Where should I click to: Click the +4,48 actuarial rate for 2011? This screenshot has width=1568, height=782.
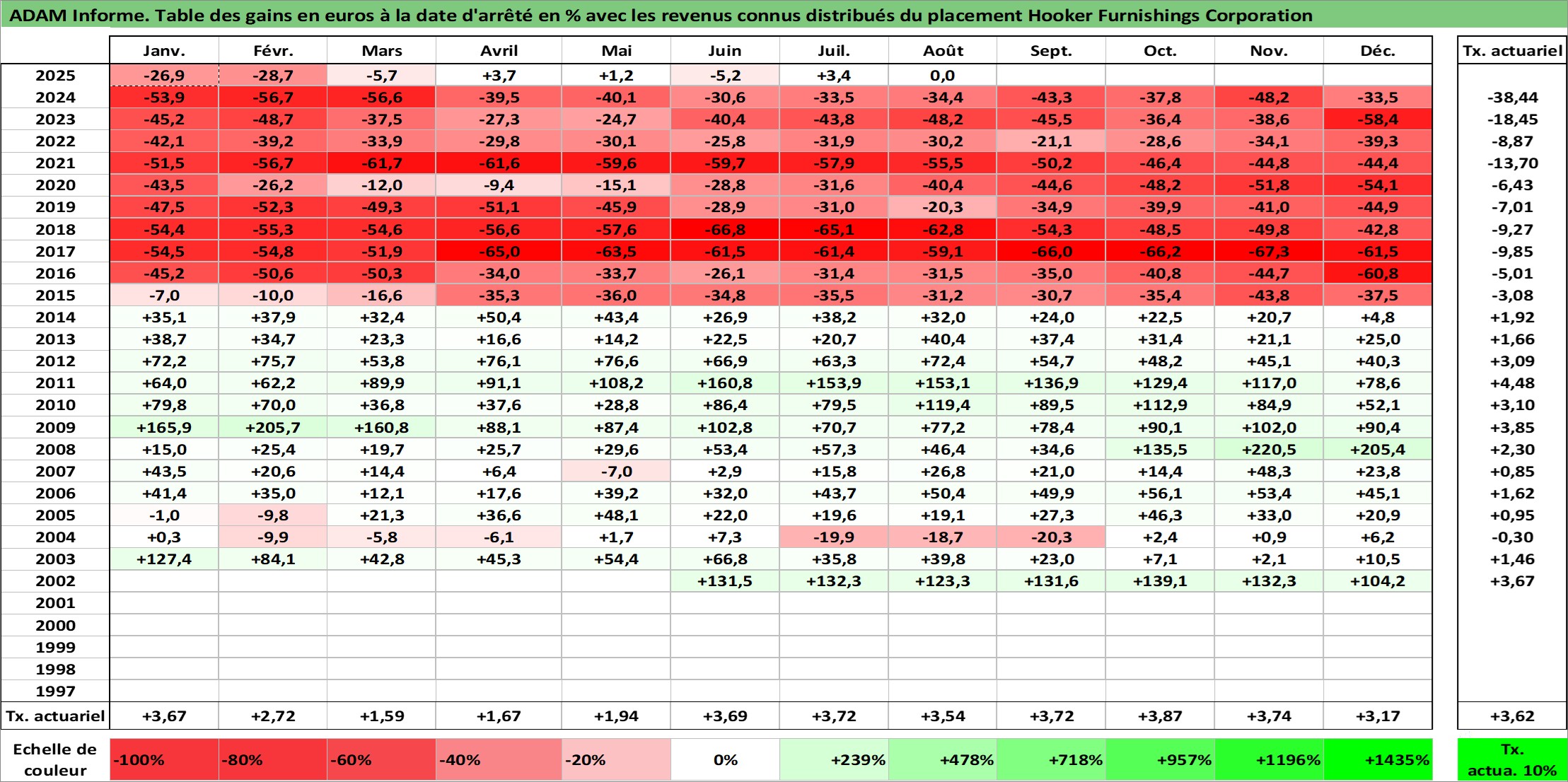coord(1512,383)
